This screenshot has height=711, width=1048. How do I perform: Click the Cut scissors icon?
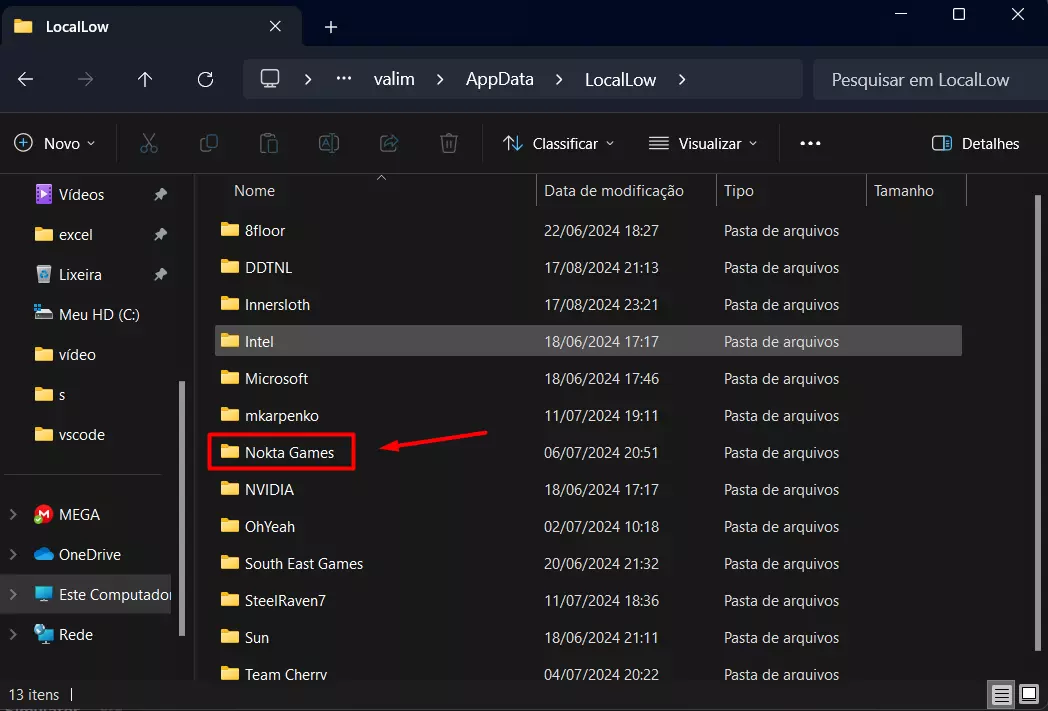pyautogui.click(x=149, y=143)
